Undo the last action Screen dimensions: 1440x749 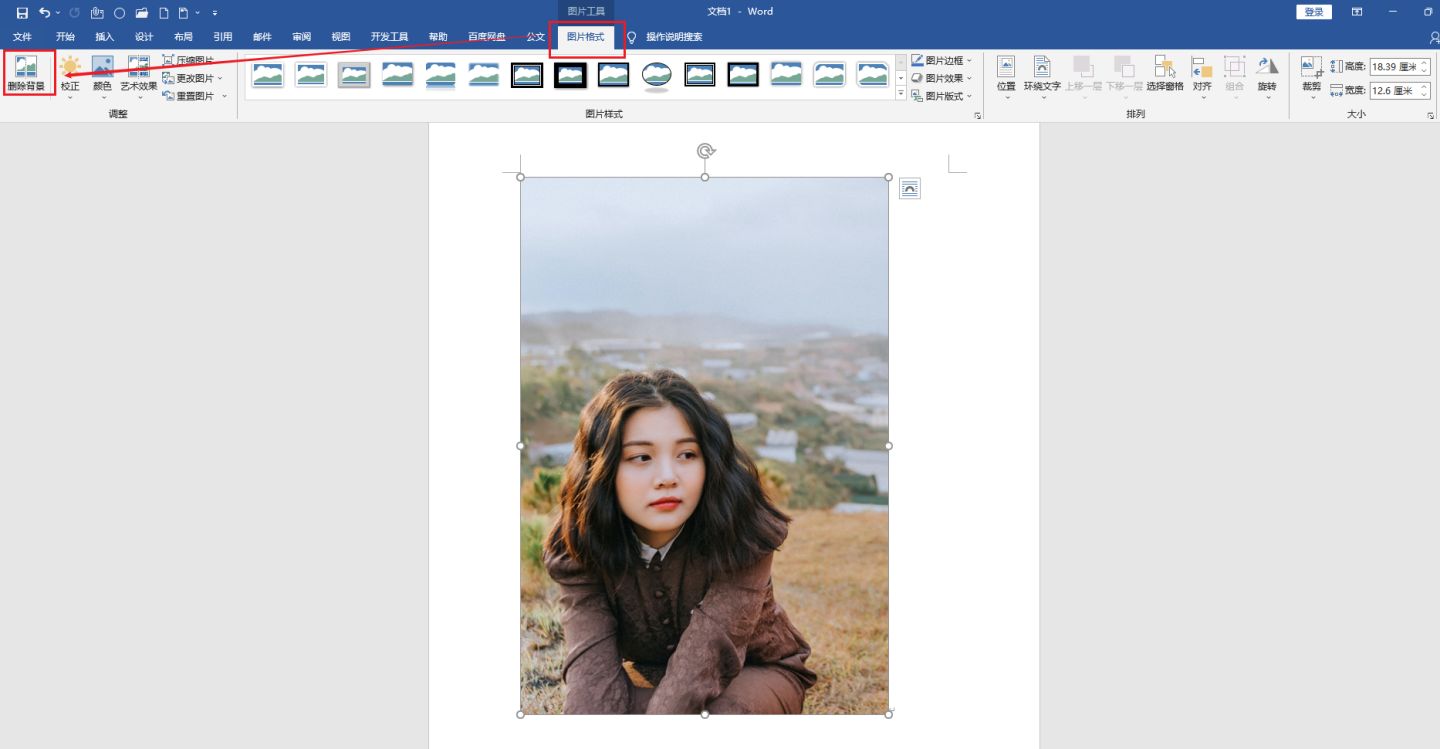(44, 13)
